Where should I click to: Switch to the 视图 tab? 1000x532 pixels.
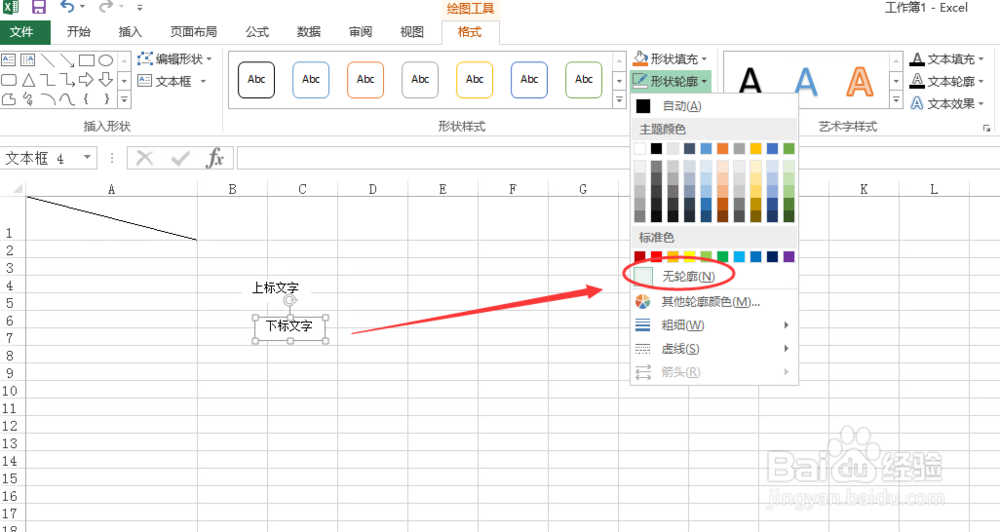412,32
